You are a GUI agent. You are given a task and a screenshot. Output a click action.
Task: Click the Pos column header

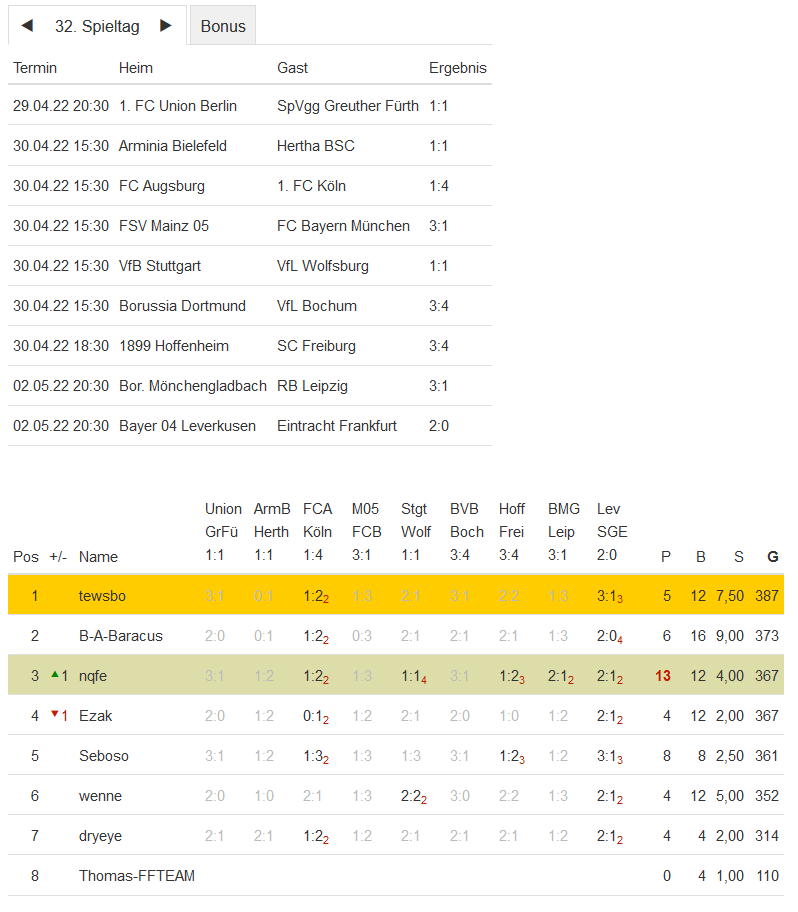(26, 557)
